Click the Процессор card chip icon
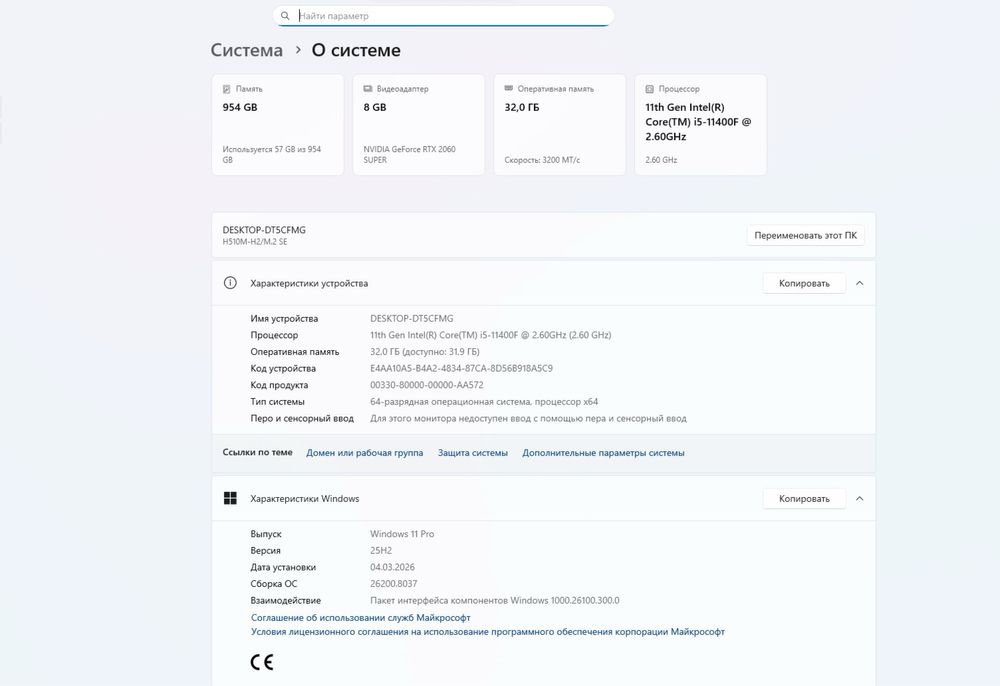 pyautogui.click(x=649, y=89)
